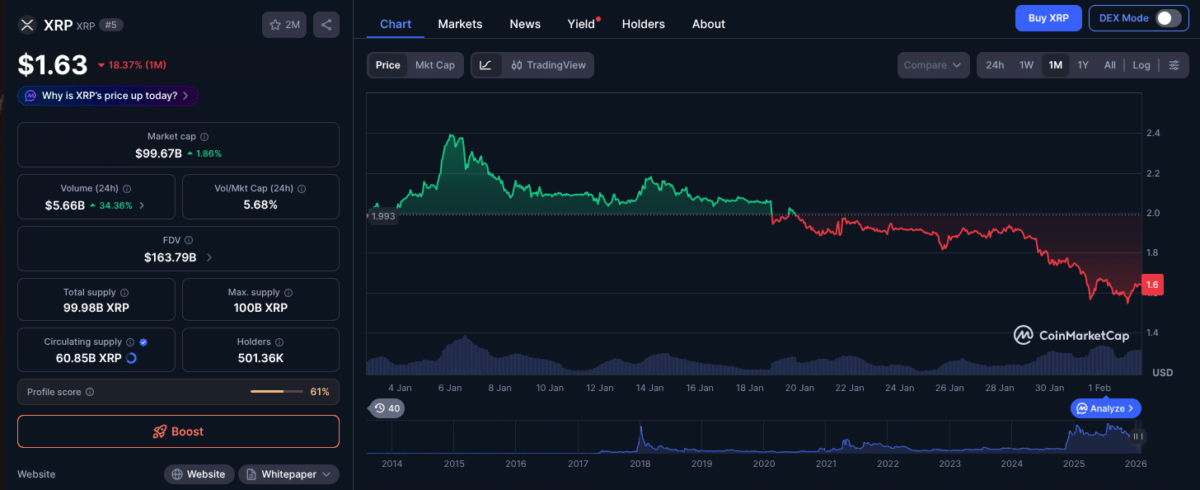Click the 1.6 current price label
The width and height of the screenshot is (1200, 490).
1153,284
